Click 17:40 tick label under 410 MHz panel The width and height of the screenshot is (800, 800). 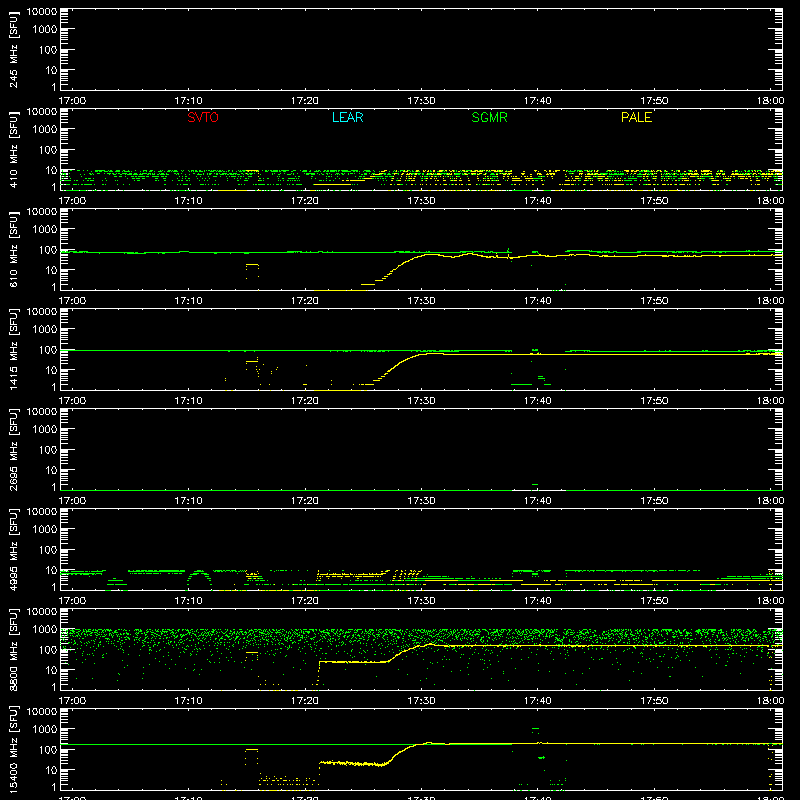537,201
